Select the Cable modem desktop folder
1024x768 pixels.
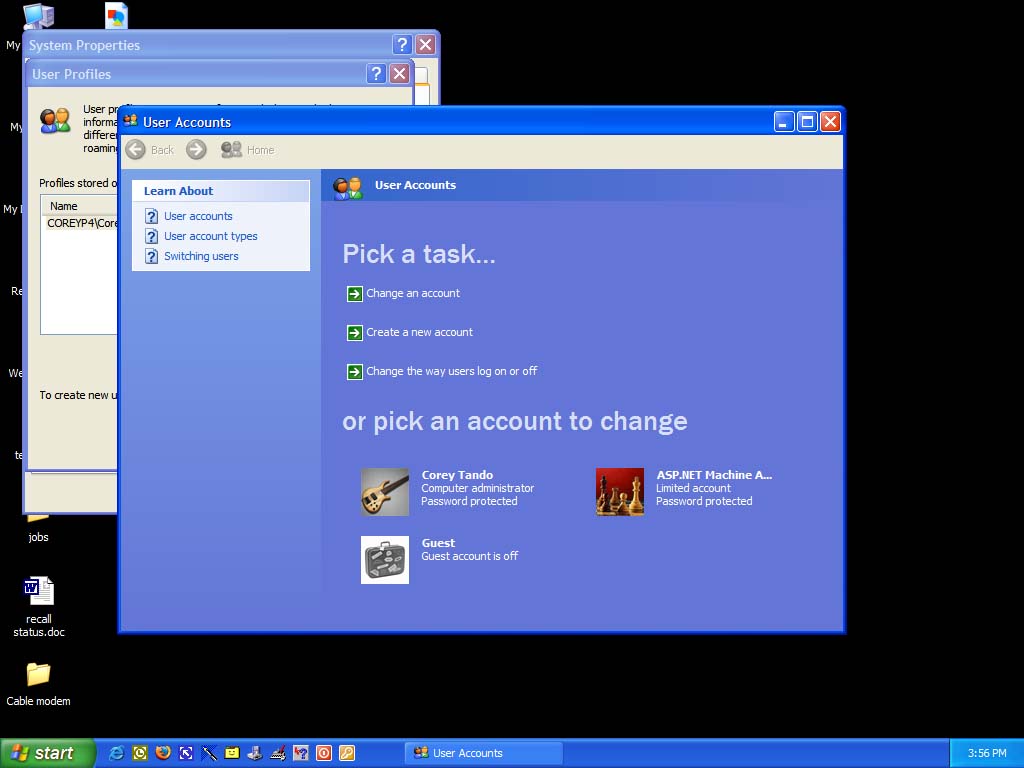39,684
